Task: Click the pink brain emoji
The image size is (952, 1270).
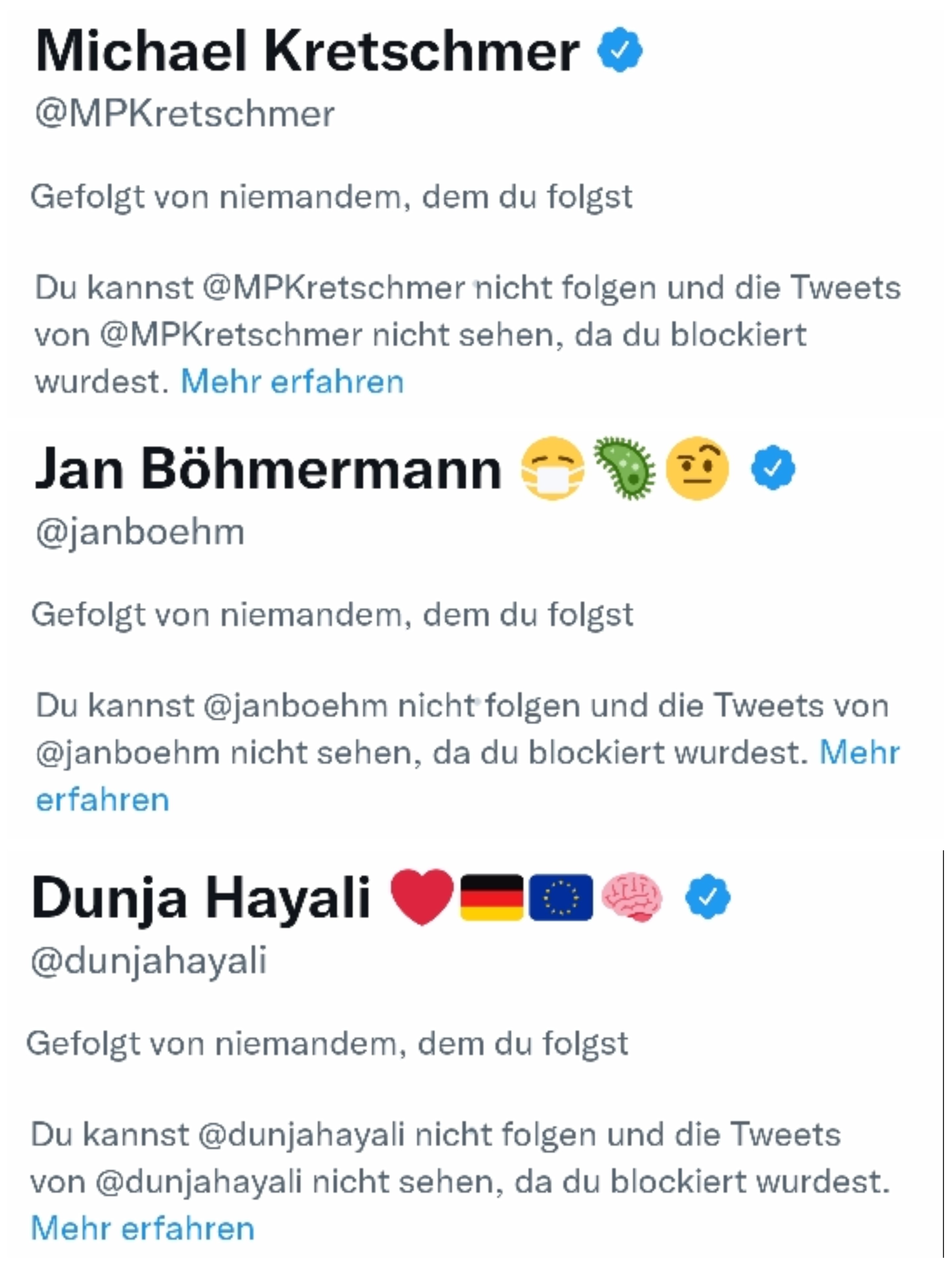Action: click(632, 897)
